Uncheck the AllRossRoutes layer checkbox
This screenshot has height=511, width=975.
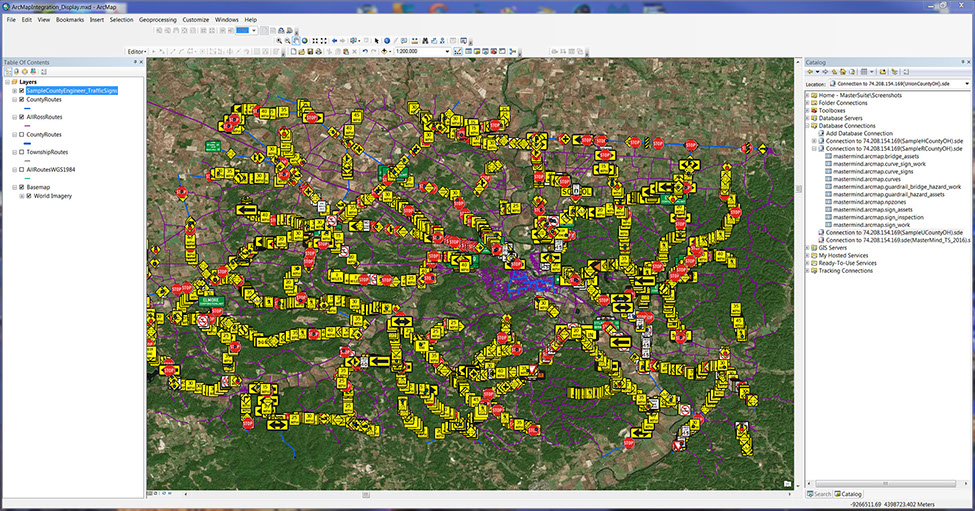click(x=22, y=116)
